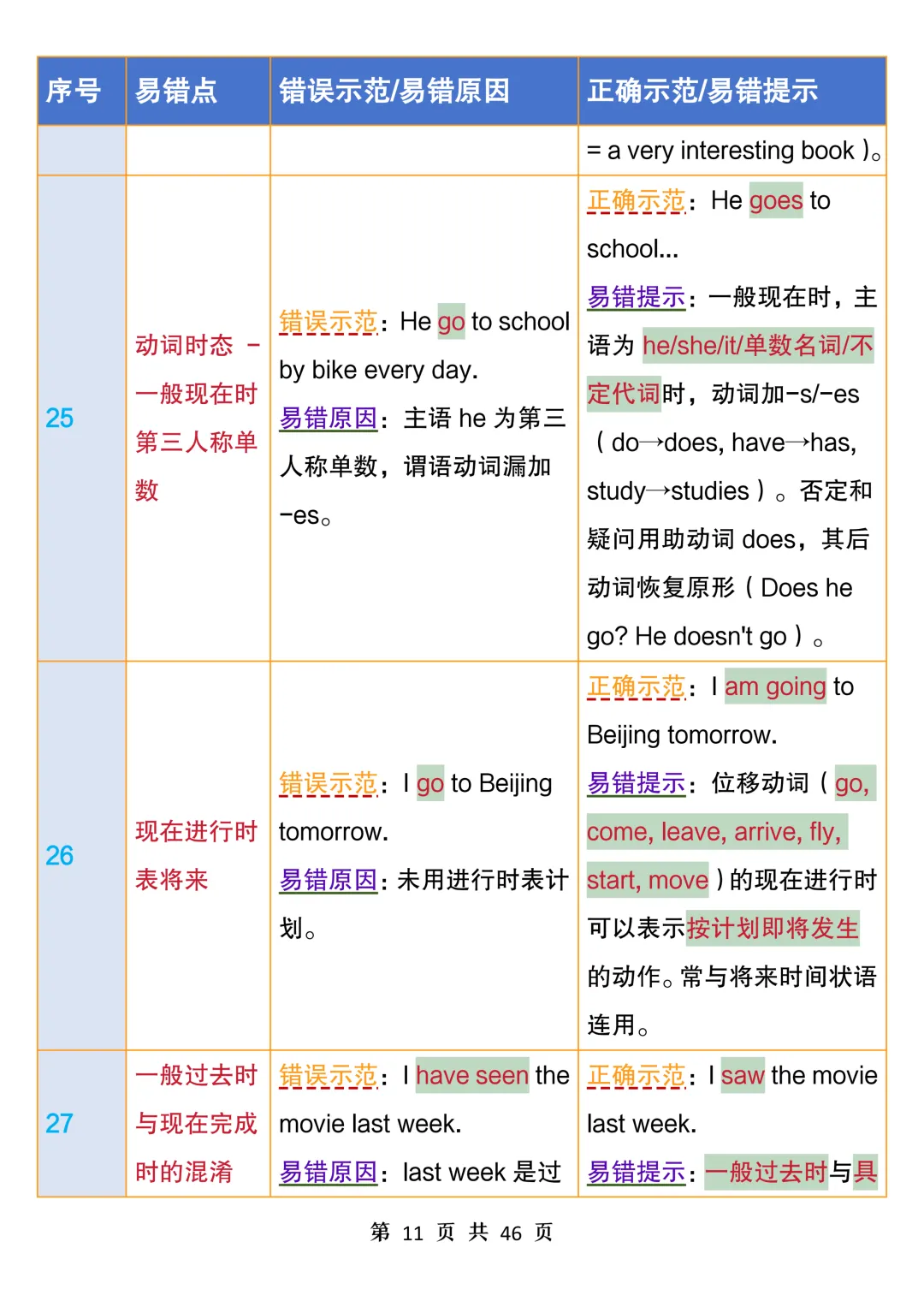Click '现在进行时表将来' in row 26
Viewport: 924px width, 1307px height.
tap(197, 855)
